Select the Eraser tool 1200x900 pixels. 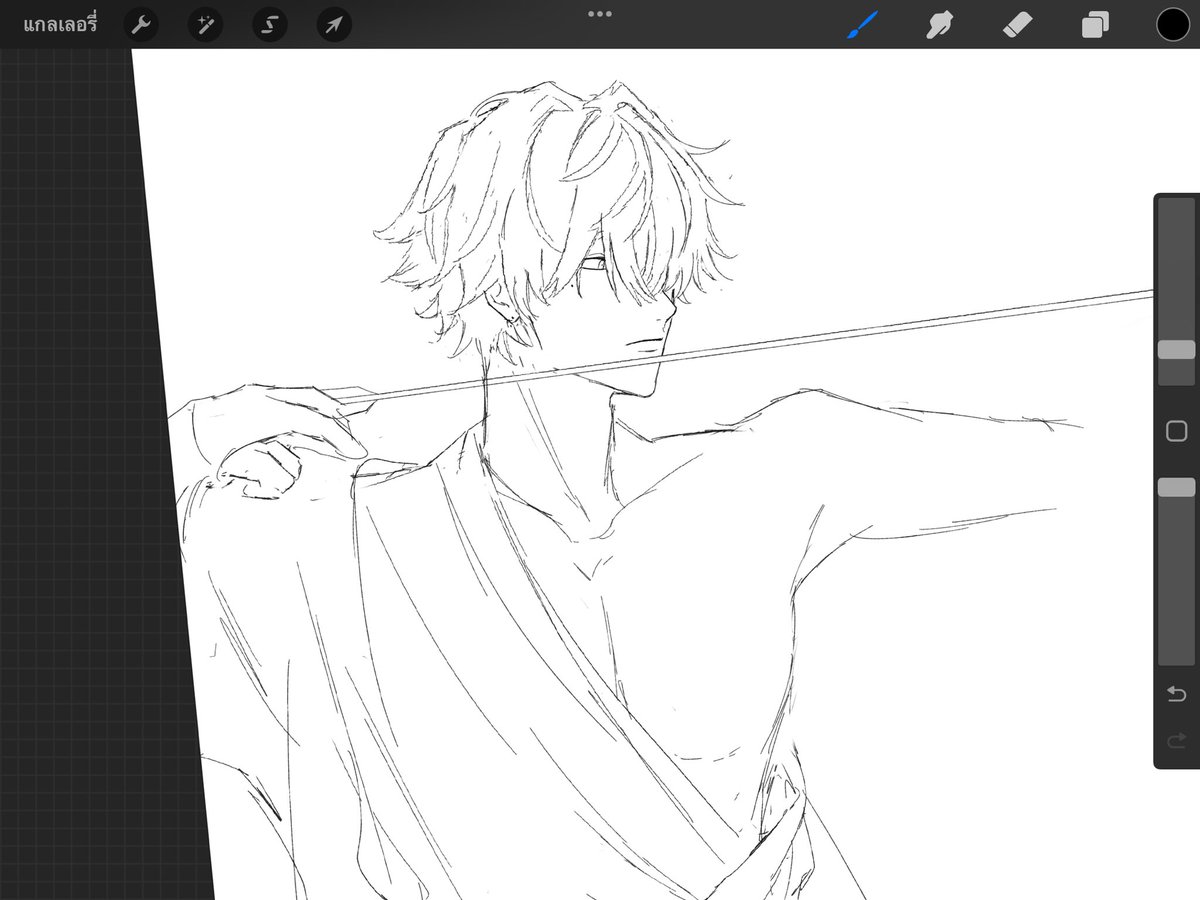[x=1018, y=24]
